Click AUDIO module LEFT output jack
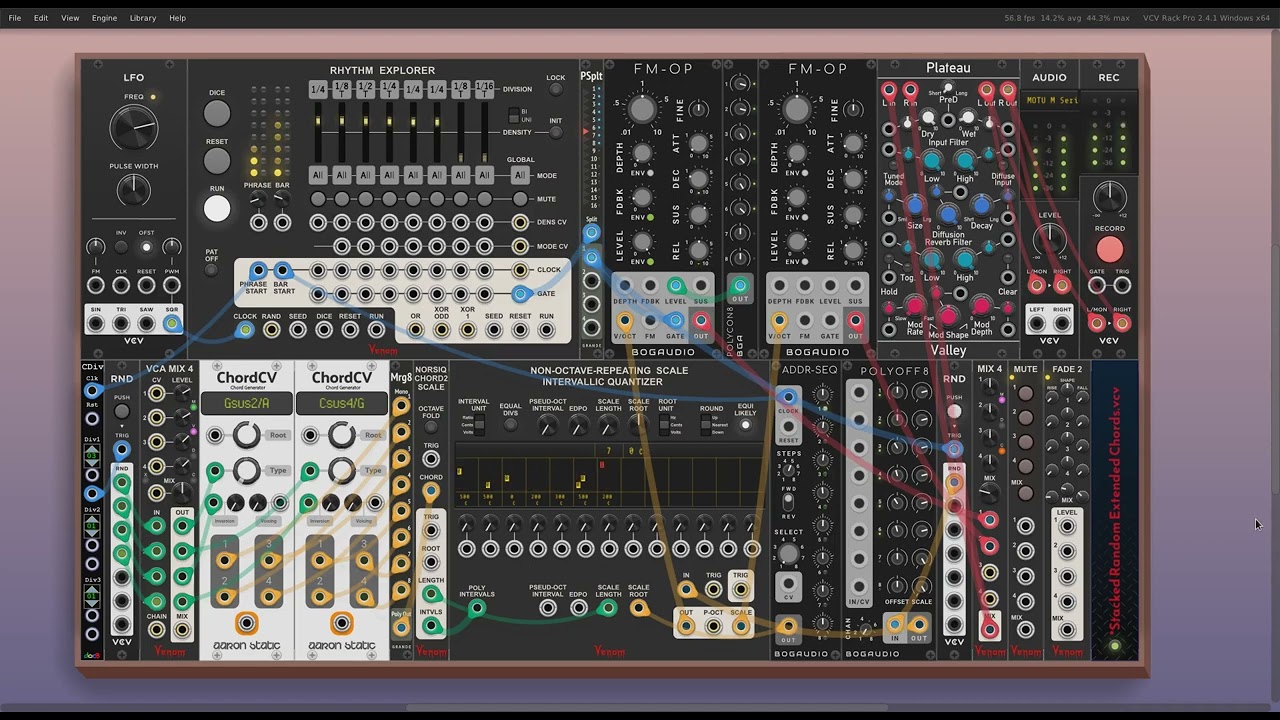 [x=1037, y=324]
